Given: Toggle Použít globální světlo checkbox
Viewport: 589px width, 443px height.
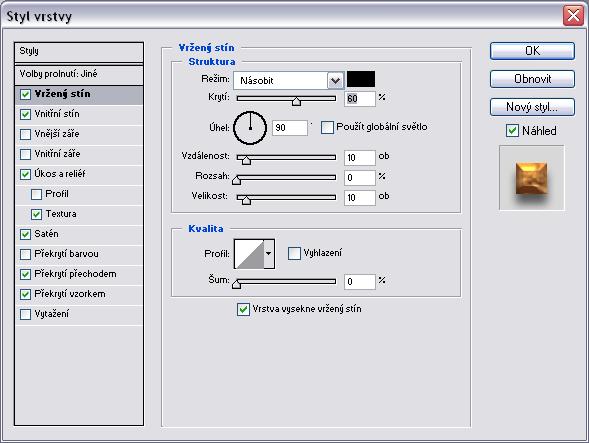Looking at the screenshot, I should [x=327, y=127].
